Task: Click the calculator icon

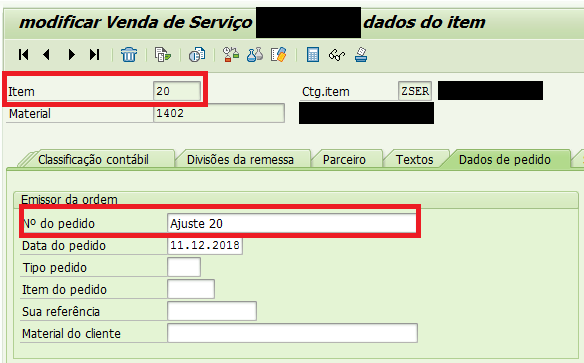Action: [x=313, y=55]
